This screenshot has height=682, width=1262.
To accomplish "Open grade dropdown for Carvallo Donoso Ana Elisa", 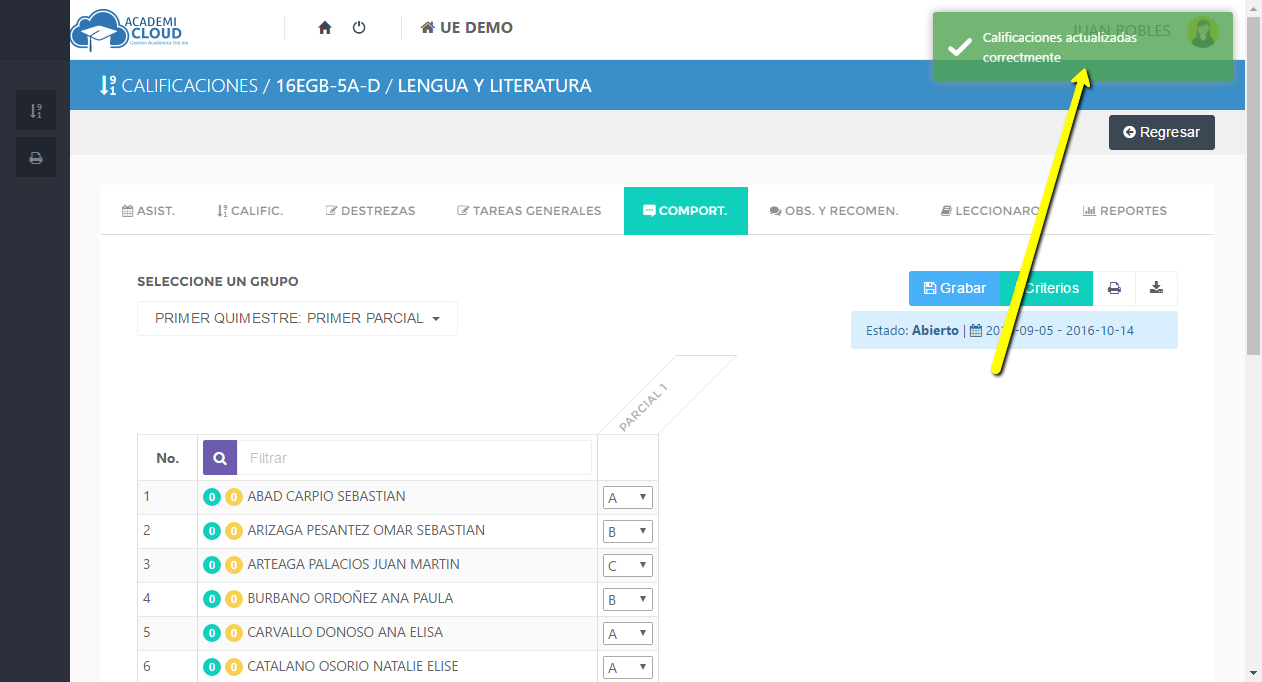I will tap(627, 634).
